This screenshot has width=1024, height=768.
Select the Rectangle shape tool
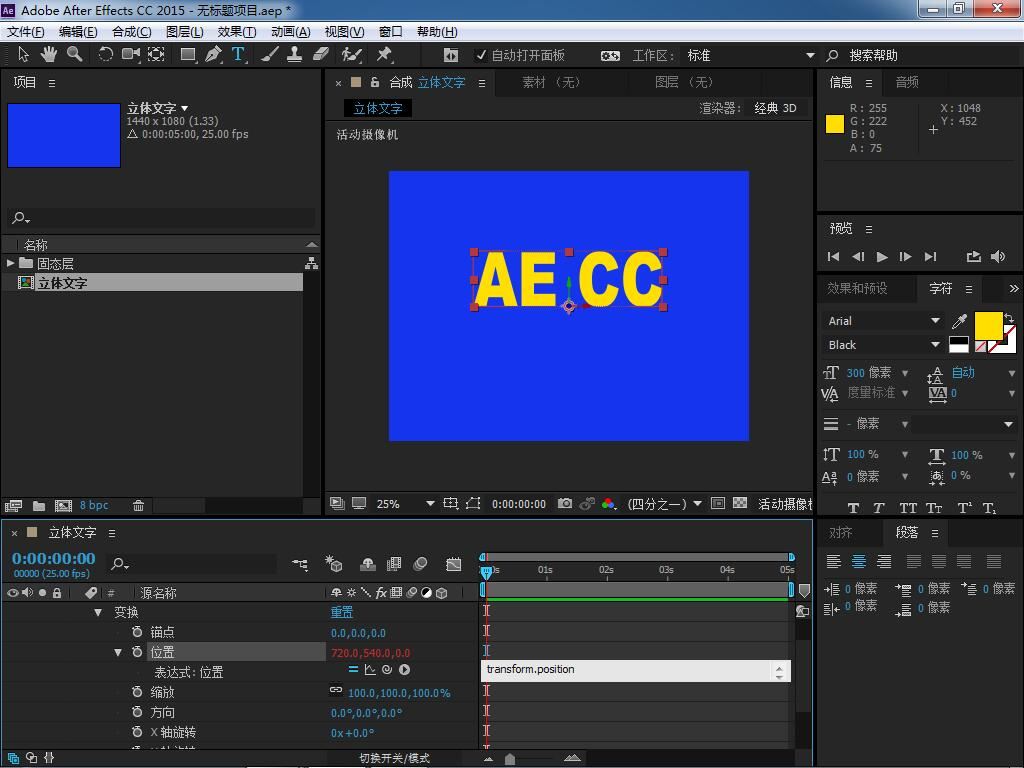pyautogui.click(x=188, y=55)
